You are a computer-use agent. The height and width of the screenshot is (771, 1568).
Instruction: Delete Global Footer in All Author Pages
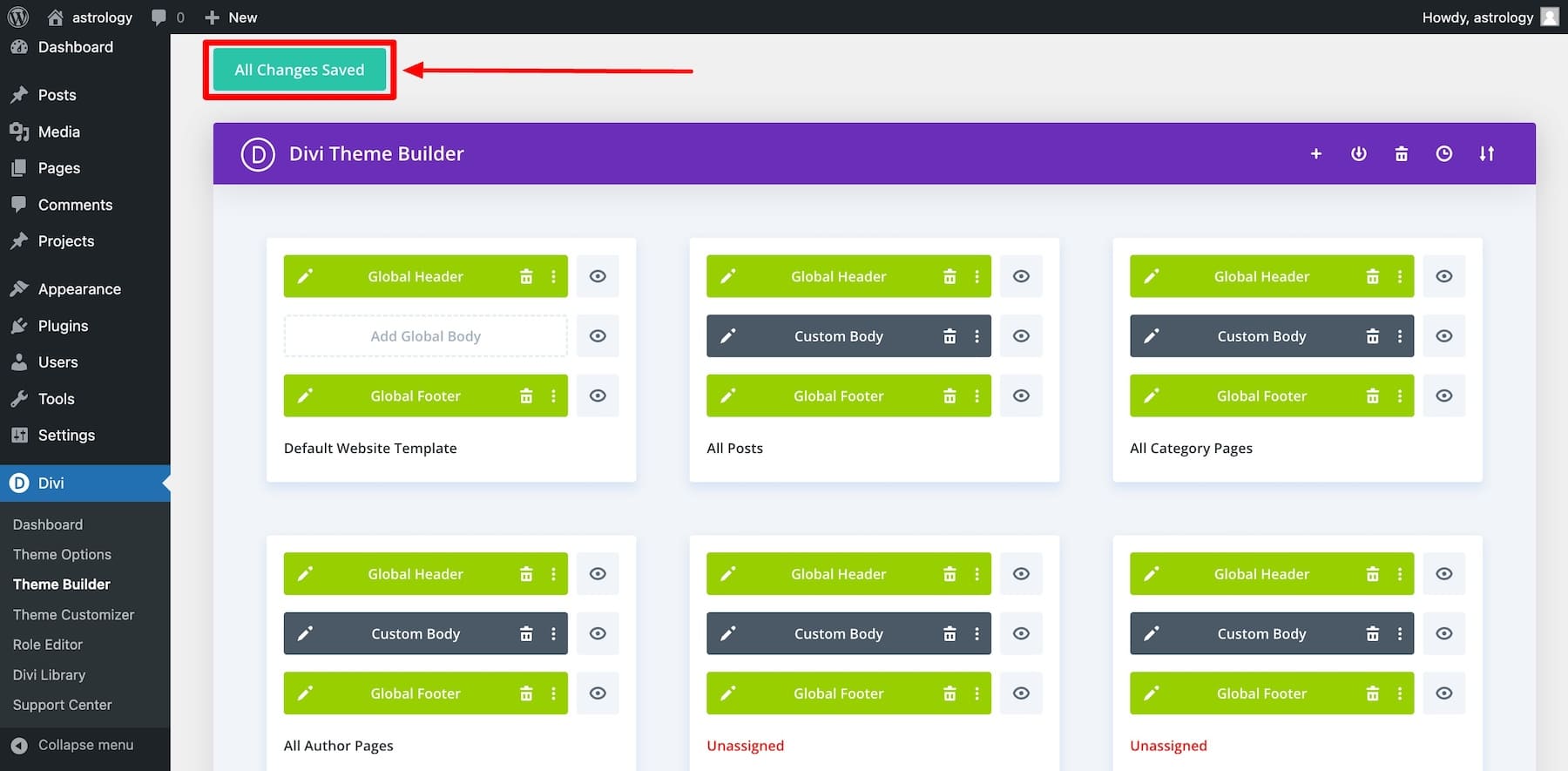pos(526,693)
